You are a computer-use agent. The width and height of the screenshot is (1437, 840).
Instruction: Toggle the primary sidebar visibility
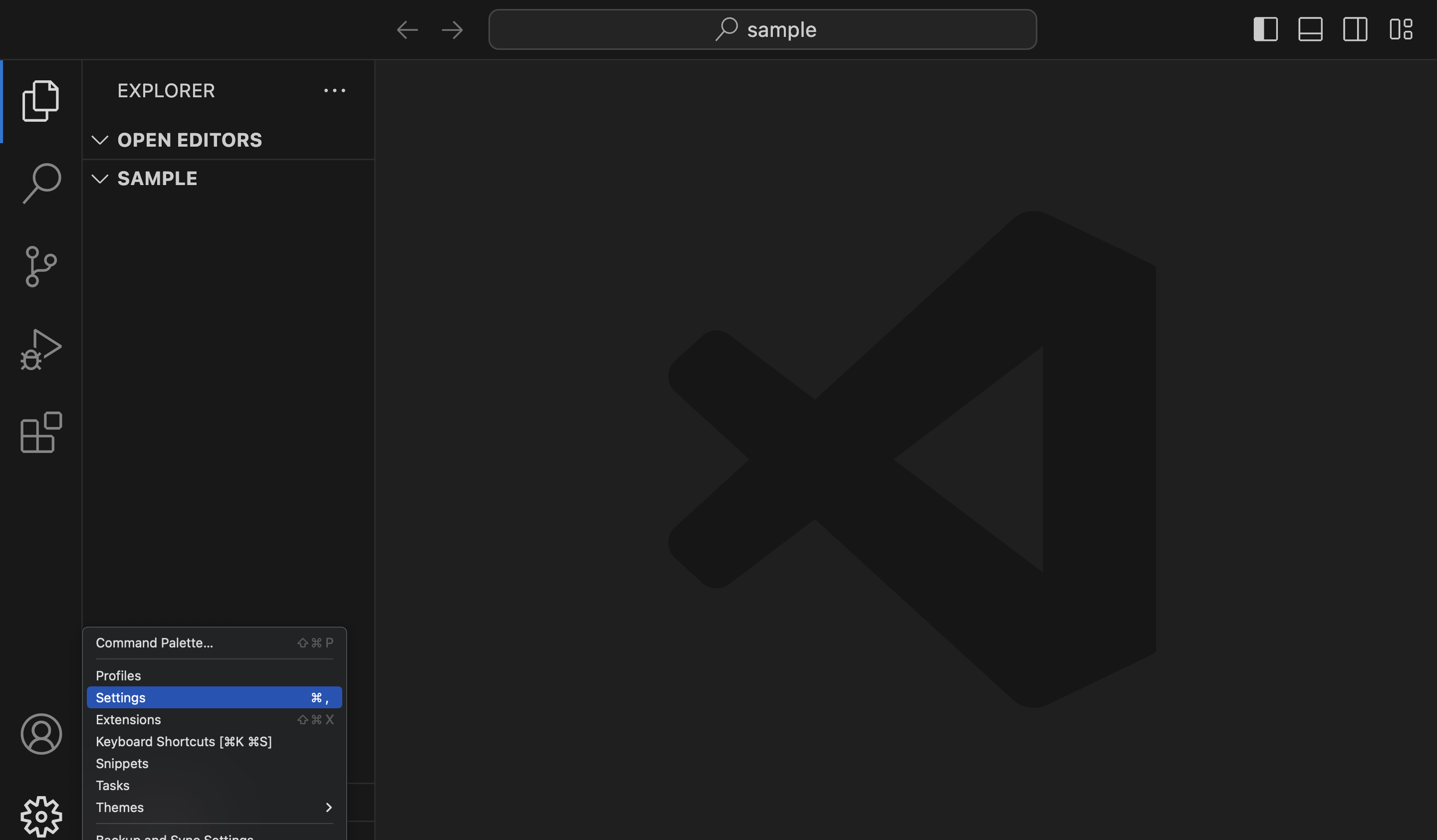click(1265, 29)
